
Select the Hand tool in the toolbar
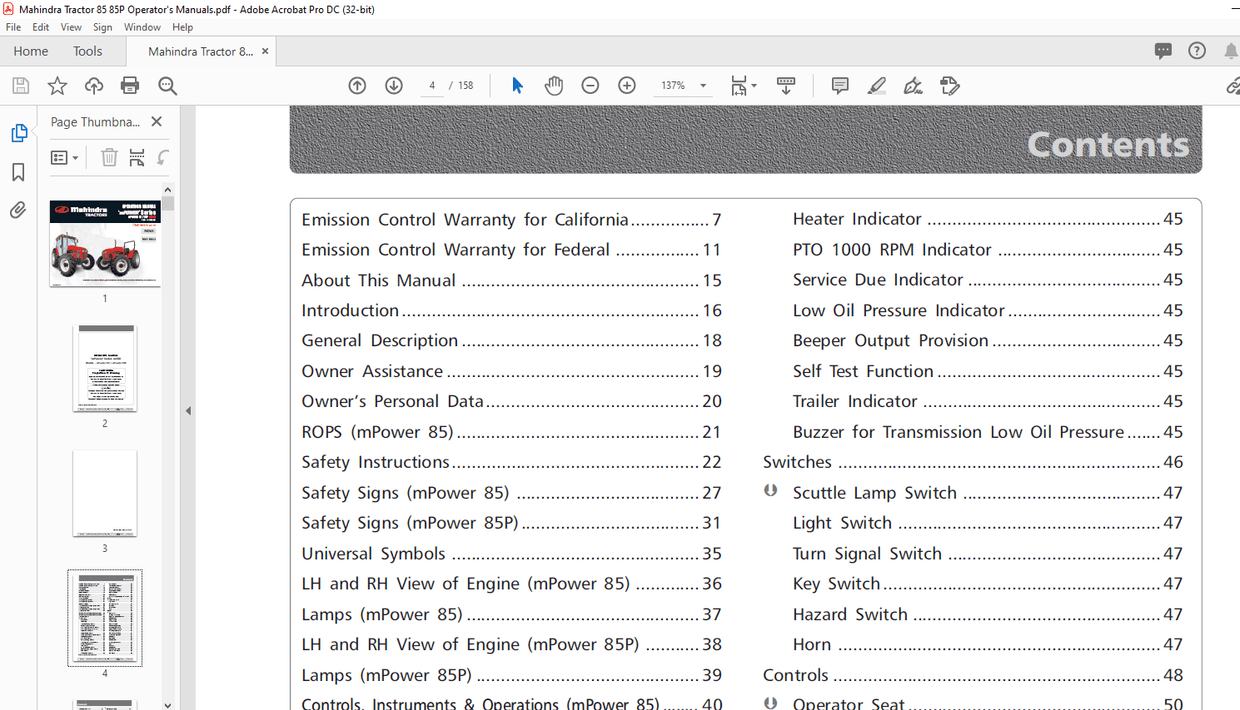(553, 85)
